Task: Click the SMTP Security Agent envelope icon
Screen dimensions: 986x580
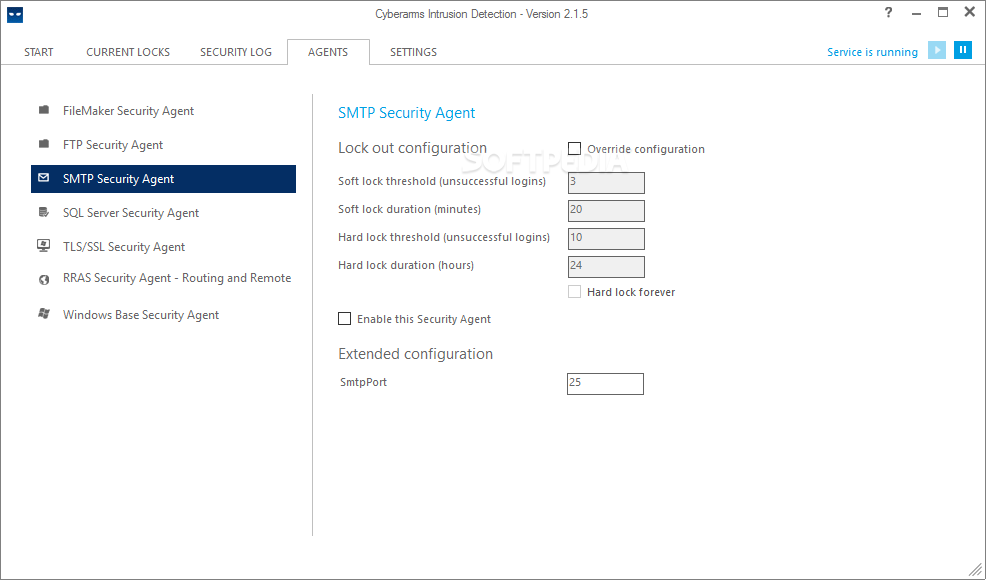Action: pyautogui.click(x=43, y=178)
